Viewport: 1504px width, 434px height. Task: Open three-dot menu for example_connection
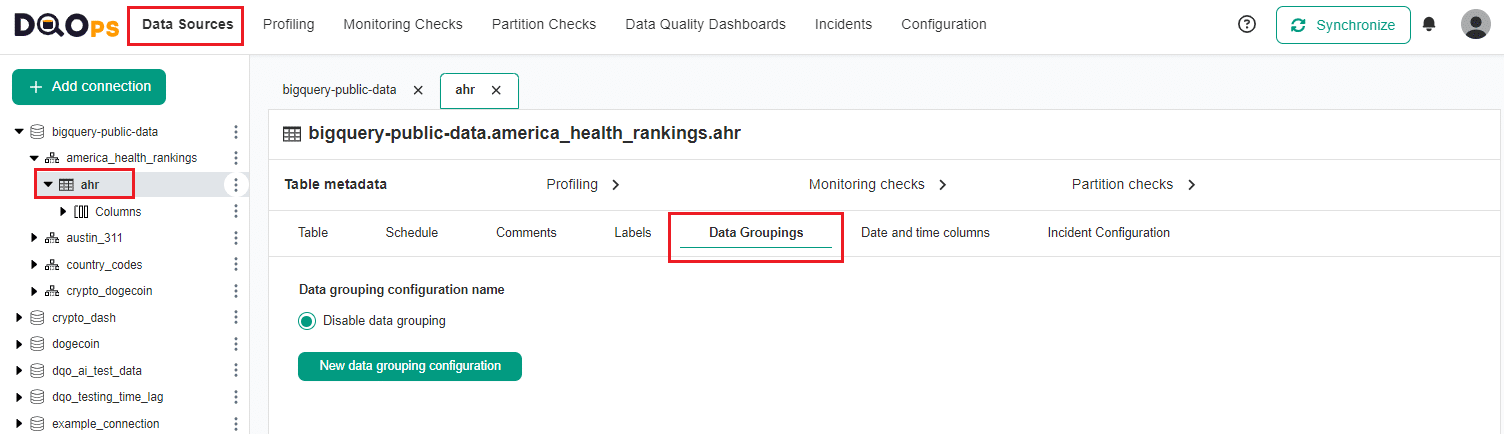click(236, 423)
